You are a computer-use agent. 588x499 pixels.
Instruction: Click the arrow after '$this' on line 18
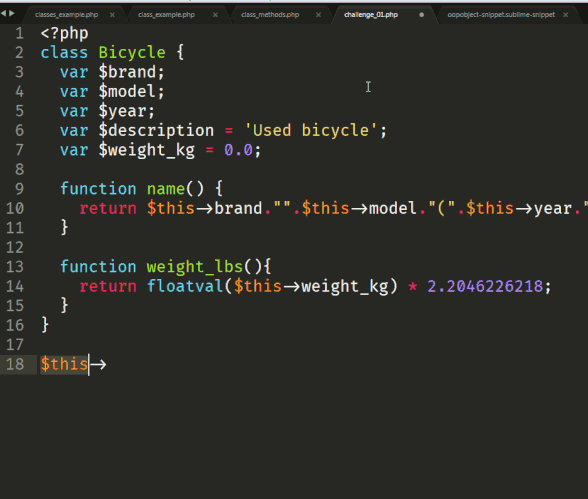tap(98, 364)
